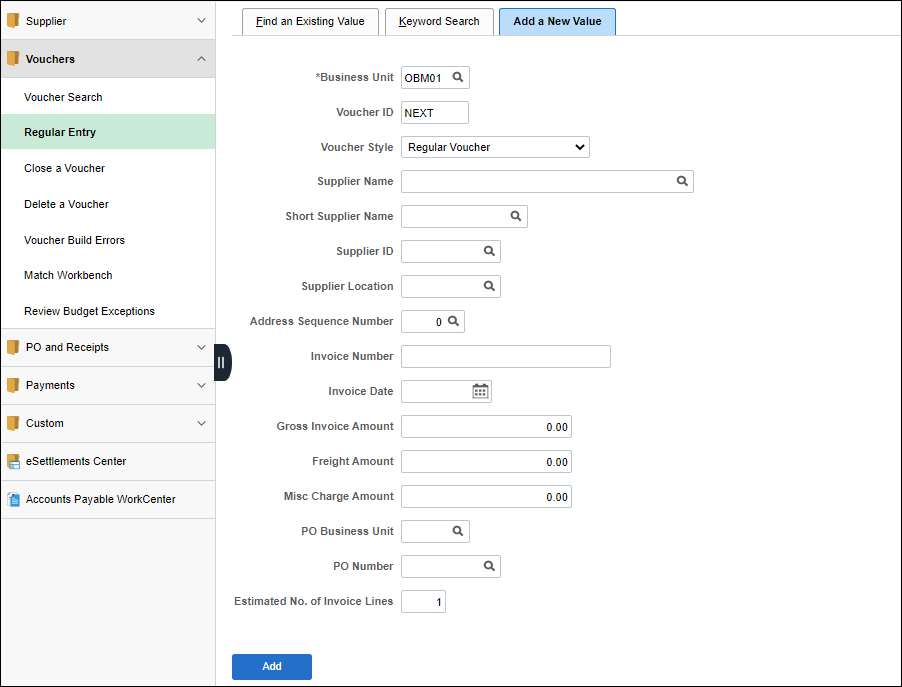902x687 pixels.
Task: Click the Accounts Payable WorkCenter icon
Action: [14, 499]
